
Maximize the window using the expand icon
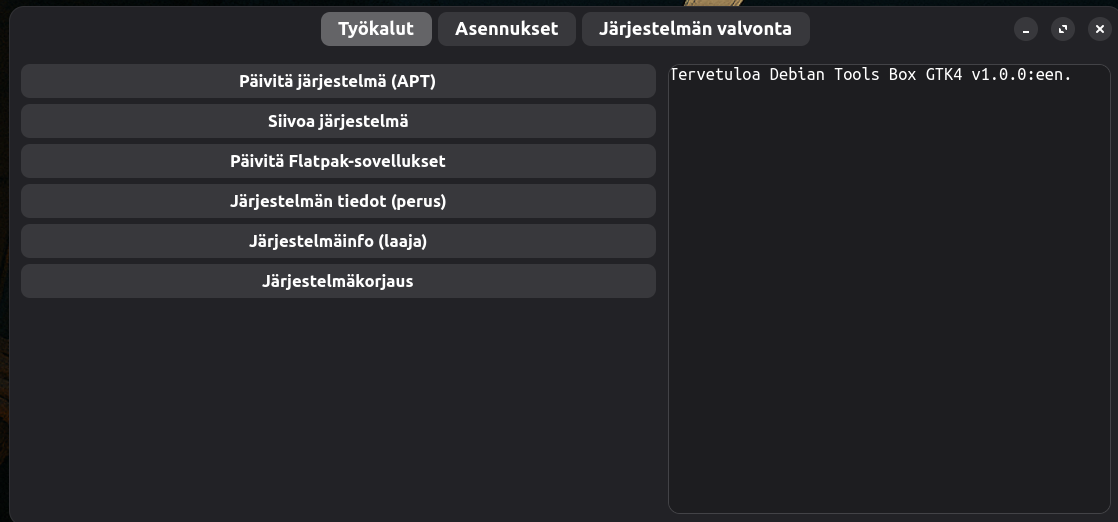coord(1063,29)
